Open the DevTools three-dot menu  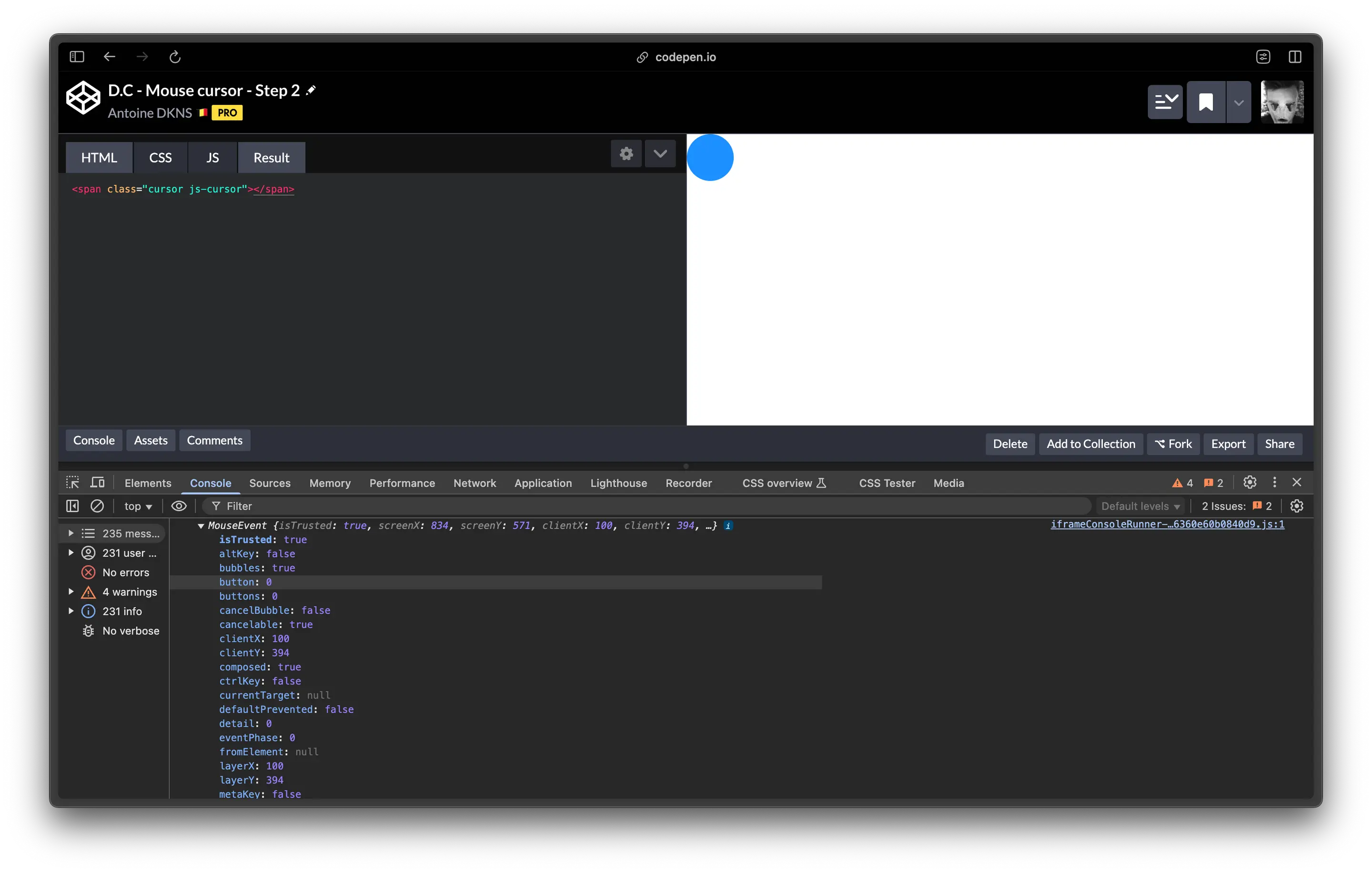pos(1274,483)
